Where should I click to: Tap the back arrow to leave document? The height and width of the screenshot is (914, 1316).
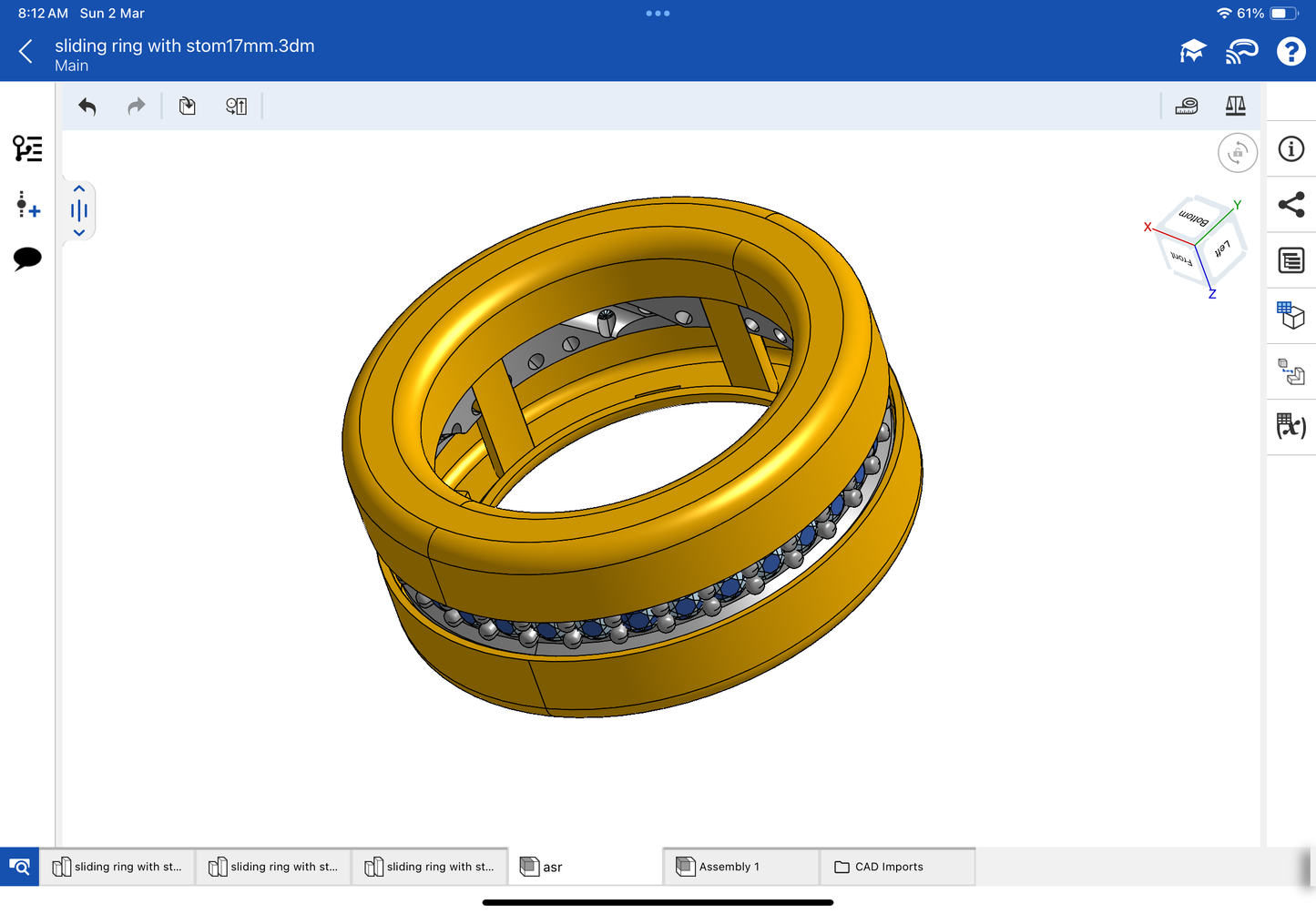tap(26, 52)
